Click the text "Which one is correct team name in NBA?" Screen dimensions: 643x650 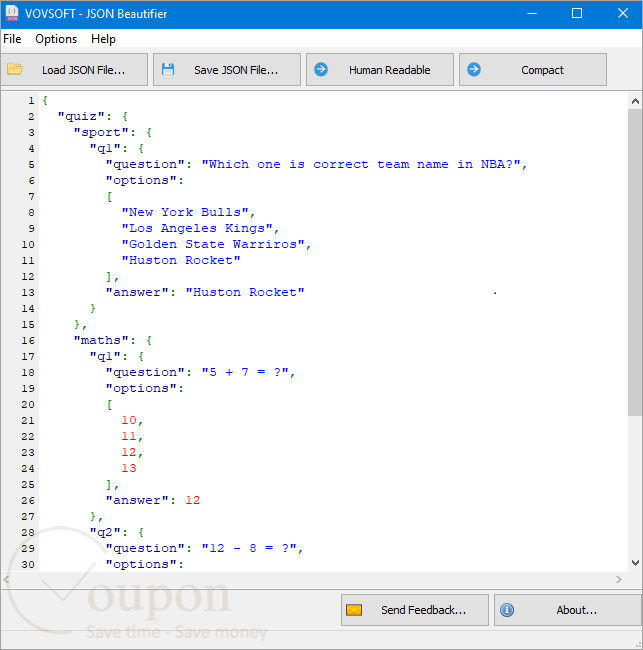(361, 165)
